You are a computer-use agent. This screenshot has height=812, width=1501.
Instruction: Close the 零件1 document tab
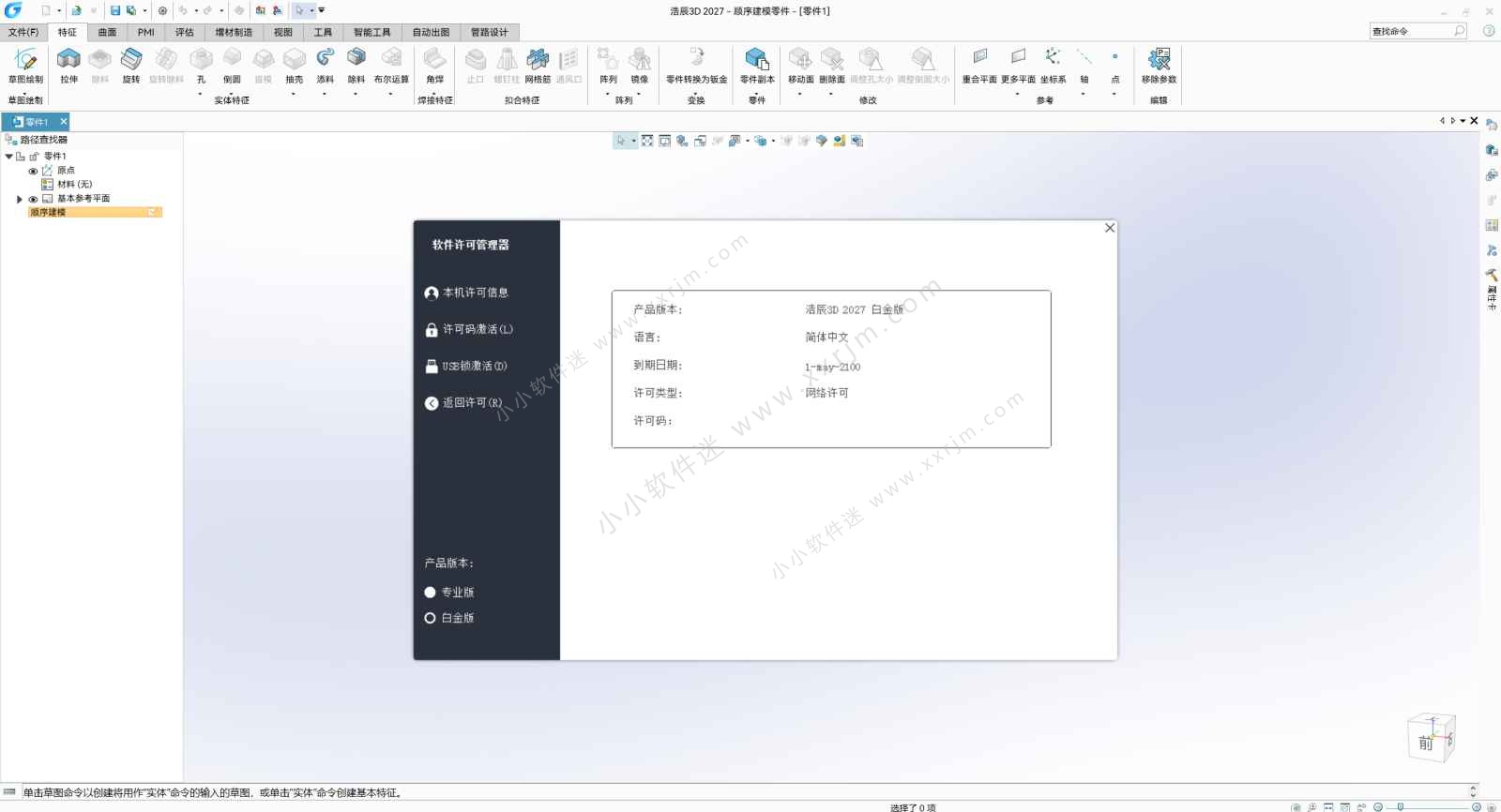coord(64,122)
